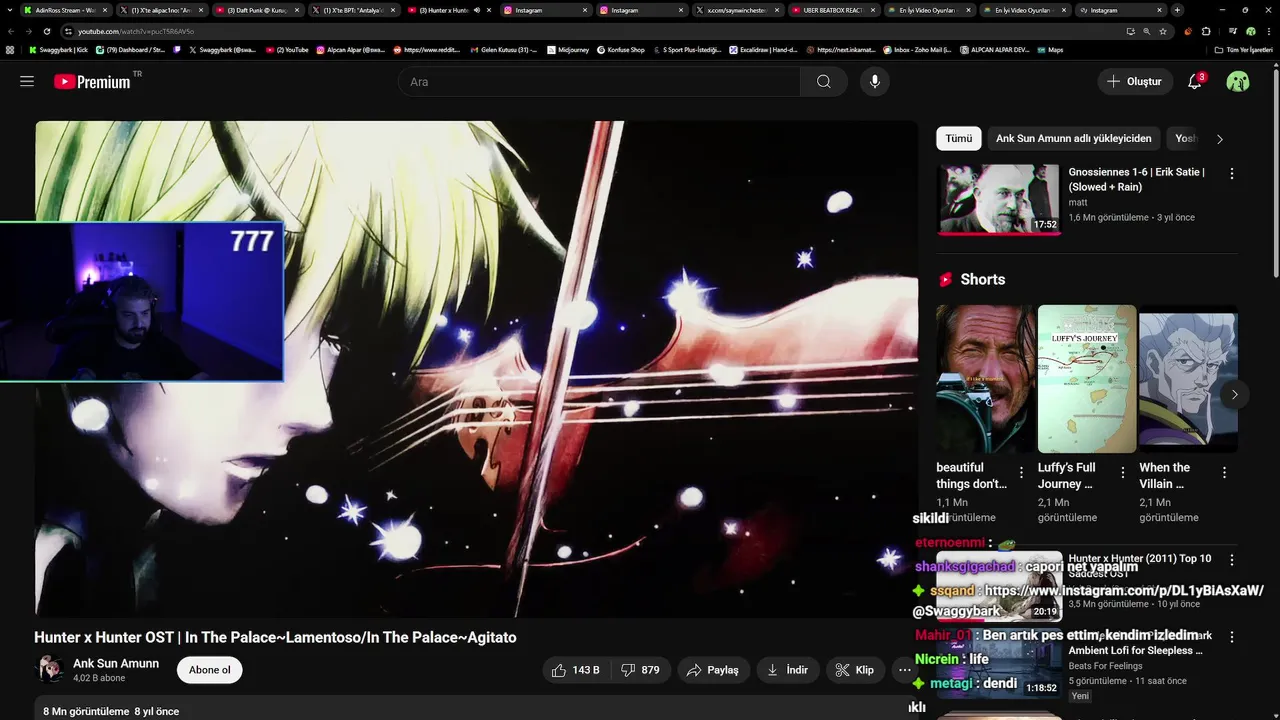
Task: Open 'Gnossiennes 1-6 | Erik Satie' title
Action: point(1136,179)
